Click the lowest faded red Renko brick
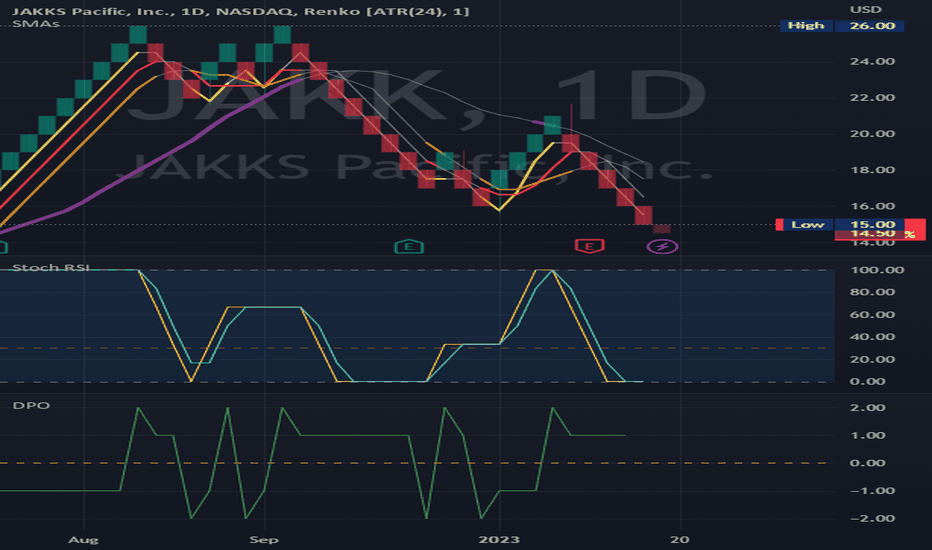This screenshot has height=550, width=932. tap(662, 229)
